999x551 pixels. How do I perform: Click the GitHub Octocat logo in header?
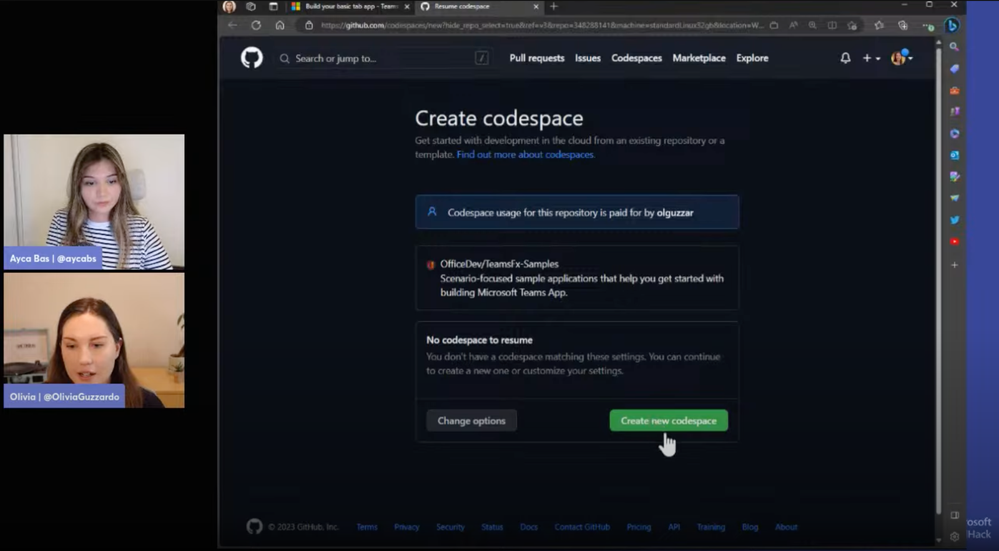pyautogui.click(x=252, y=58)
